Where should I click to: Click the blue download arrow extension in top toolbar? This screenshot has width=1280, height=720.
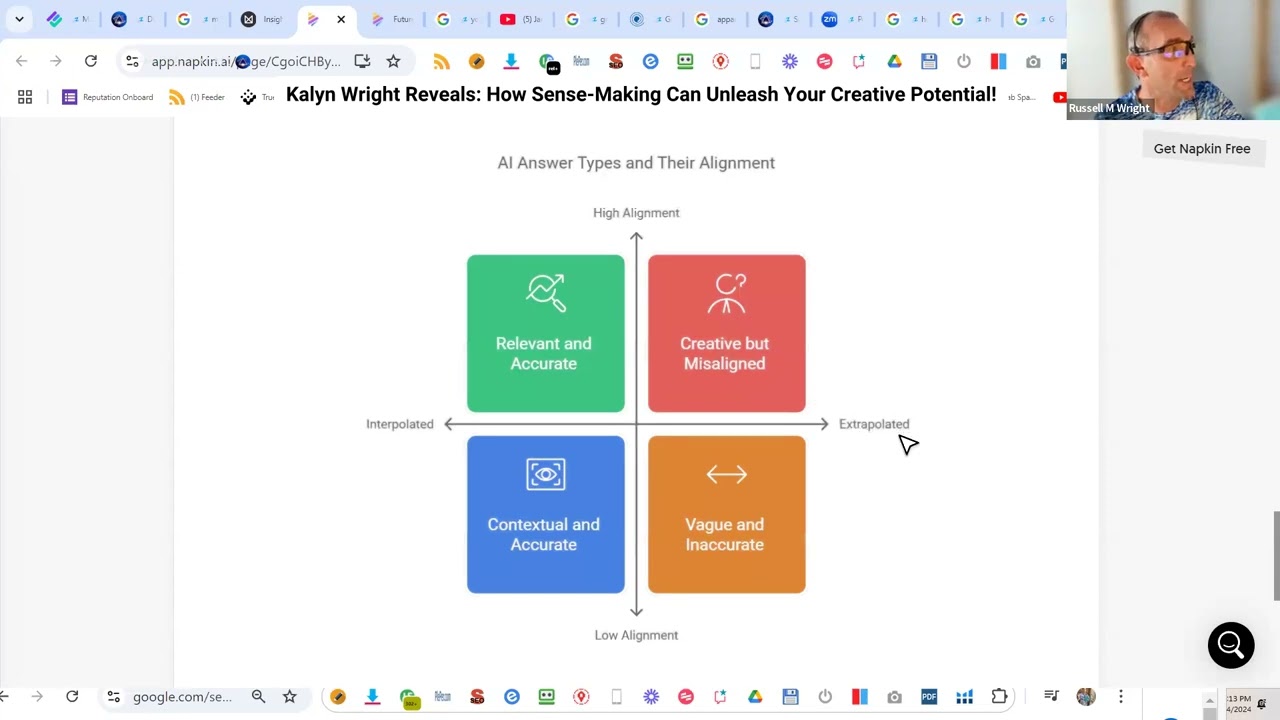[511, 62]
